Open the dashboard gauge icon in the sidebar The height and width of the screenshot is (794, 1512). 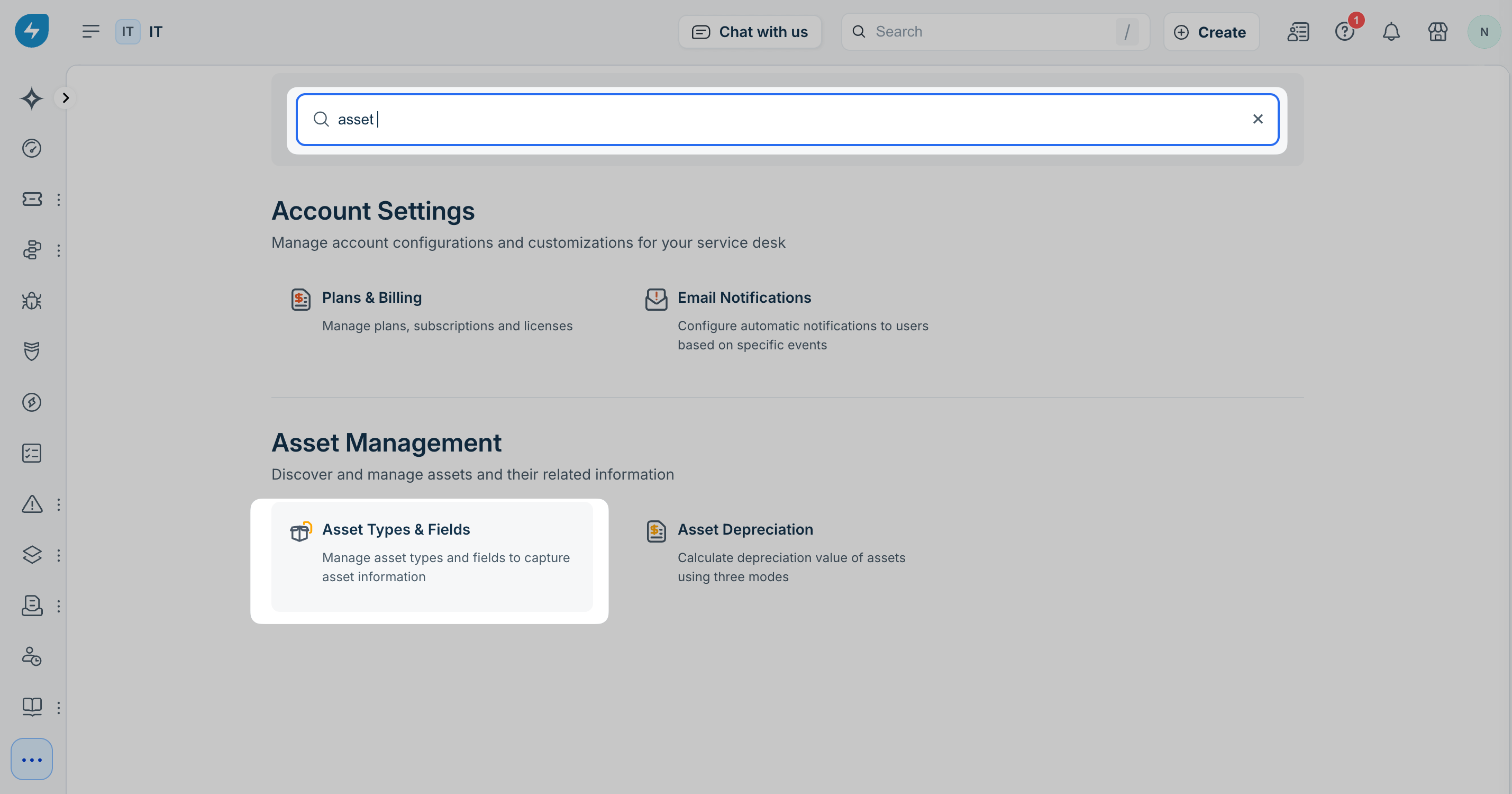pyautogui.click(x=32, y=148)
